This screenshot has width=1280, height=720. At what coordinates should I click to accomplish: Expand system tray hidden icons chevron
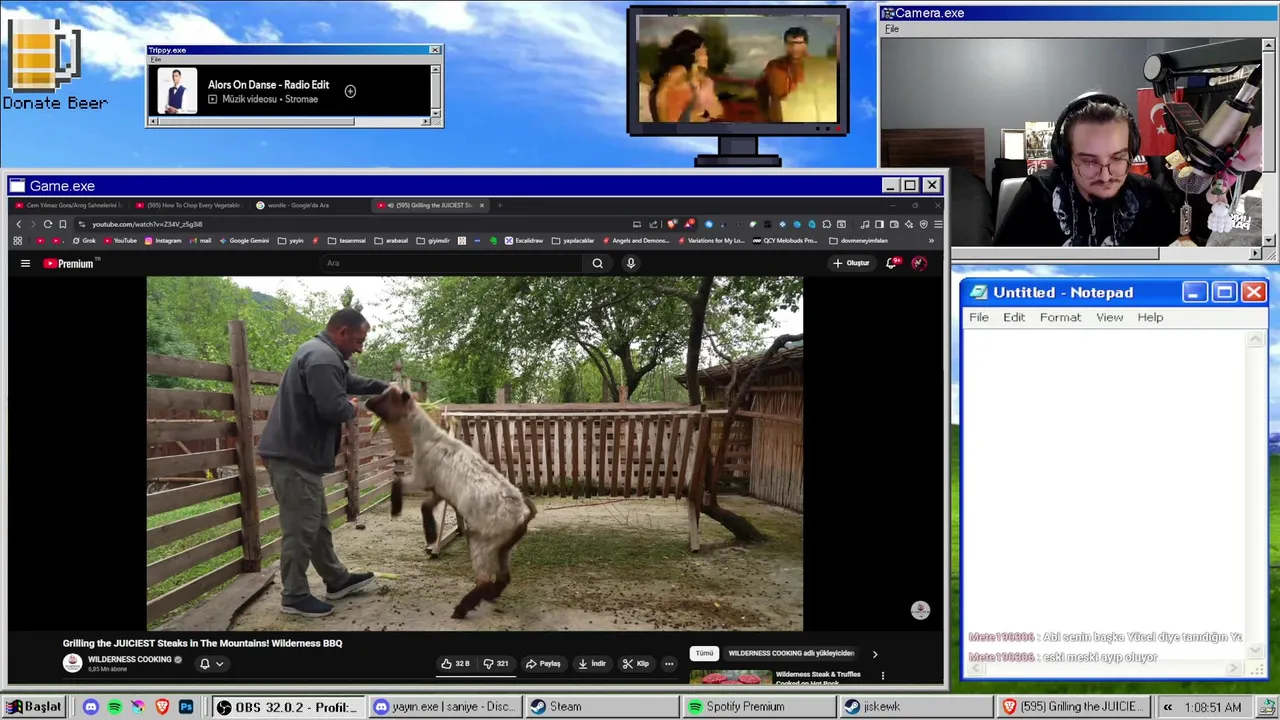1167,707
